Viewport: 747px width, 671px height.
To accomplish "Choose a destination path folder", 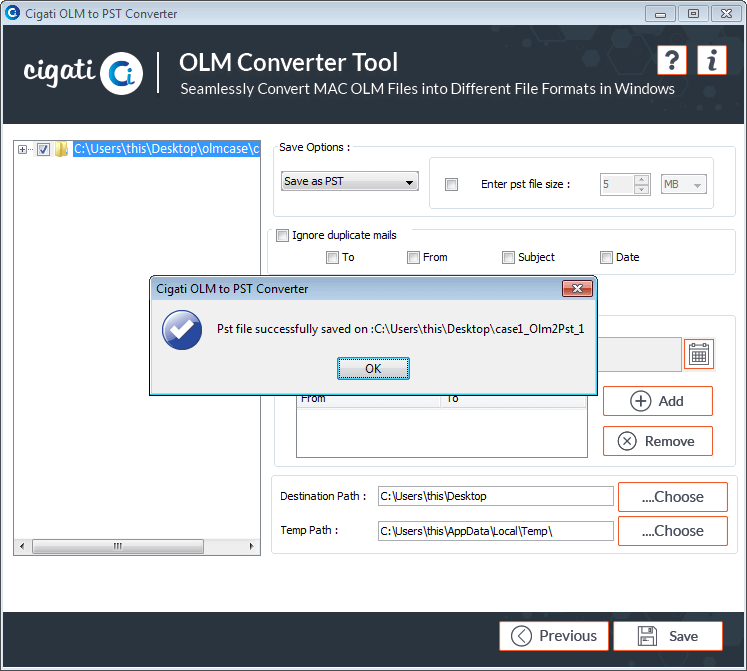I will click(x=673, y=497).
